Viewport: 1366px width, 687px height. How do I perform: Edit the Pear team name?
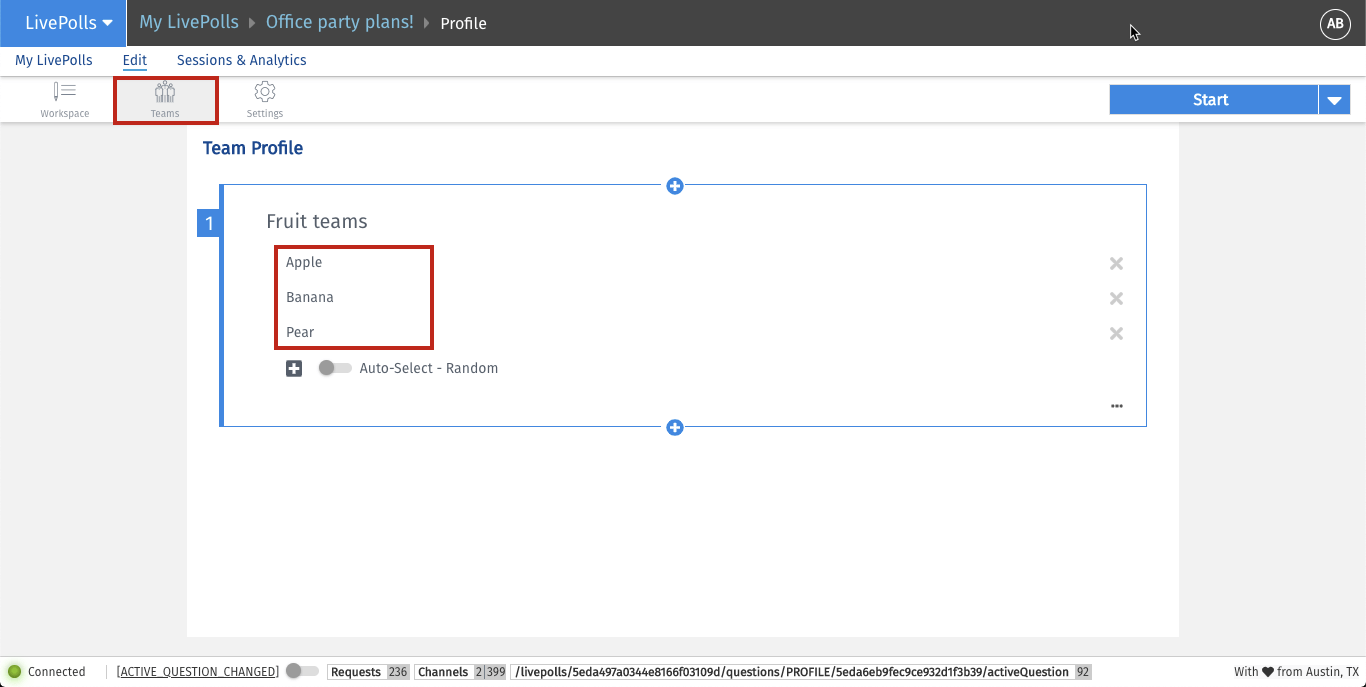point(300,332)
